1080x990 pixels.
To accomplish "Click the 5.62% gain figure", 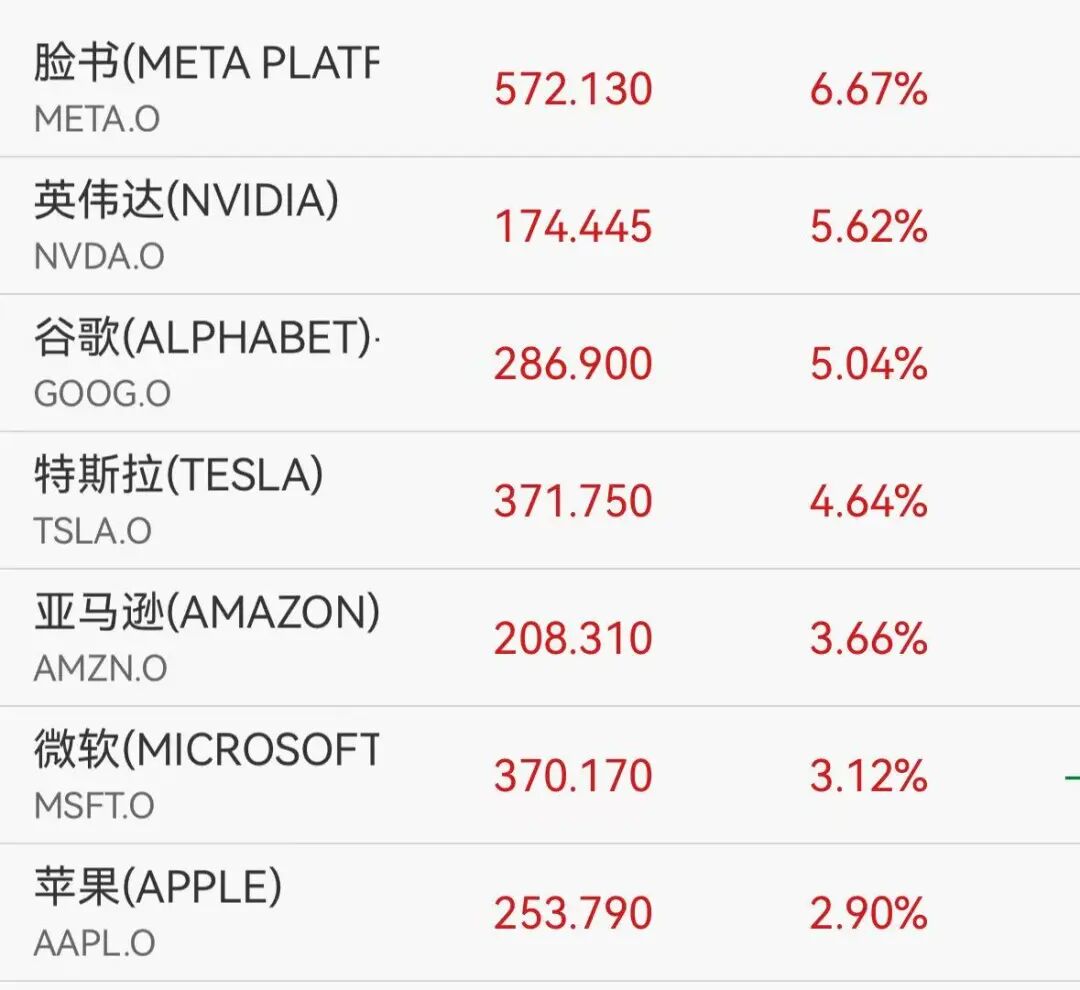I will pos(868,227).
